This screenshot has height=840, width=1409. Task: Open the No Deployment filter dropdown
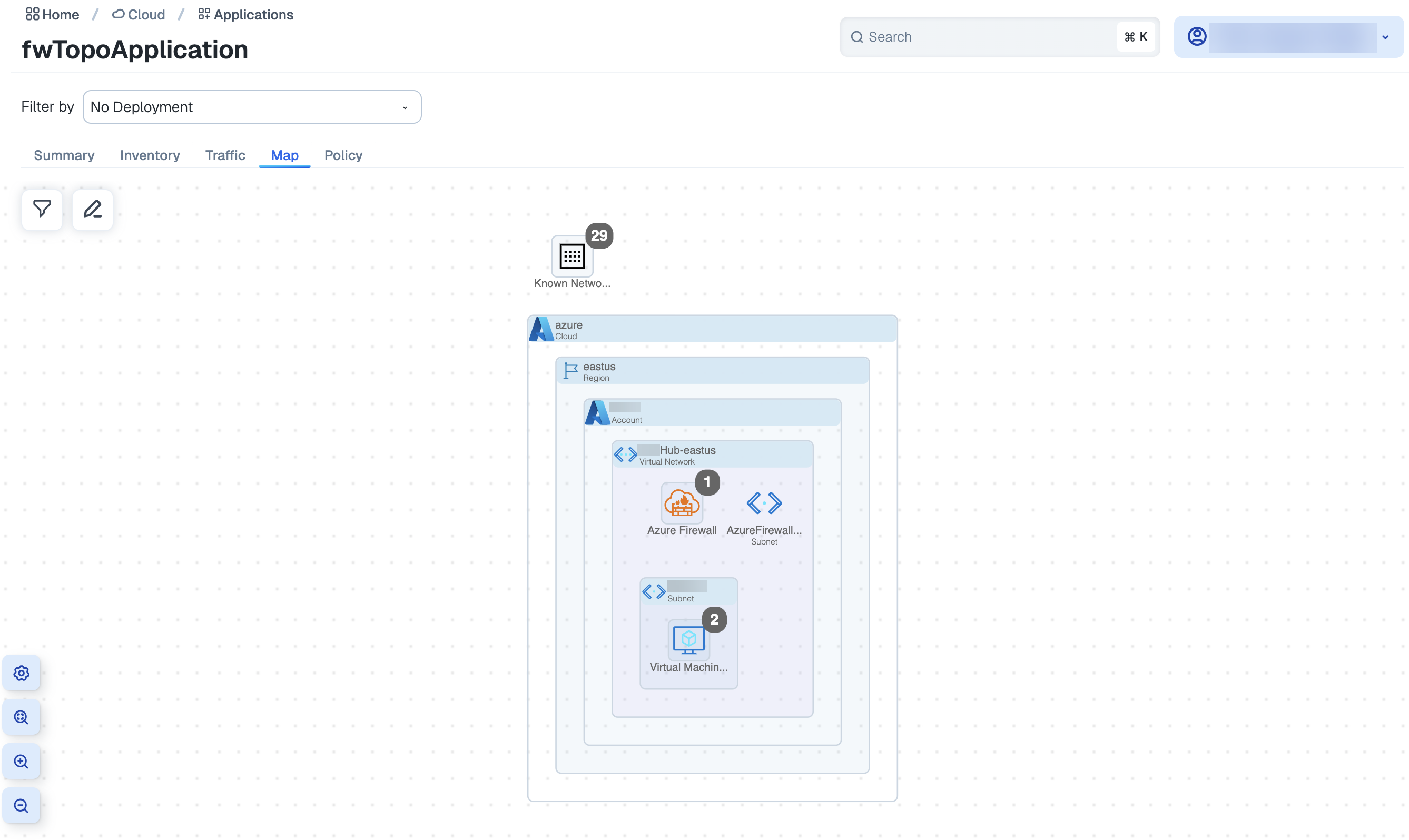coord(252,107)
